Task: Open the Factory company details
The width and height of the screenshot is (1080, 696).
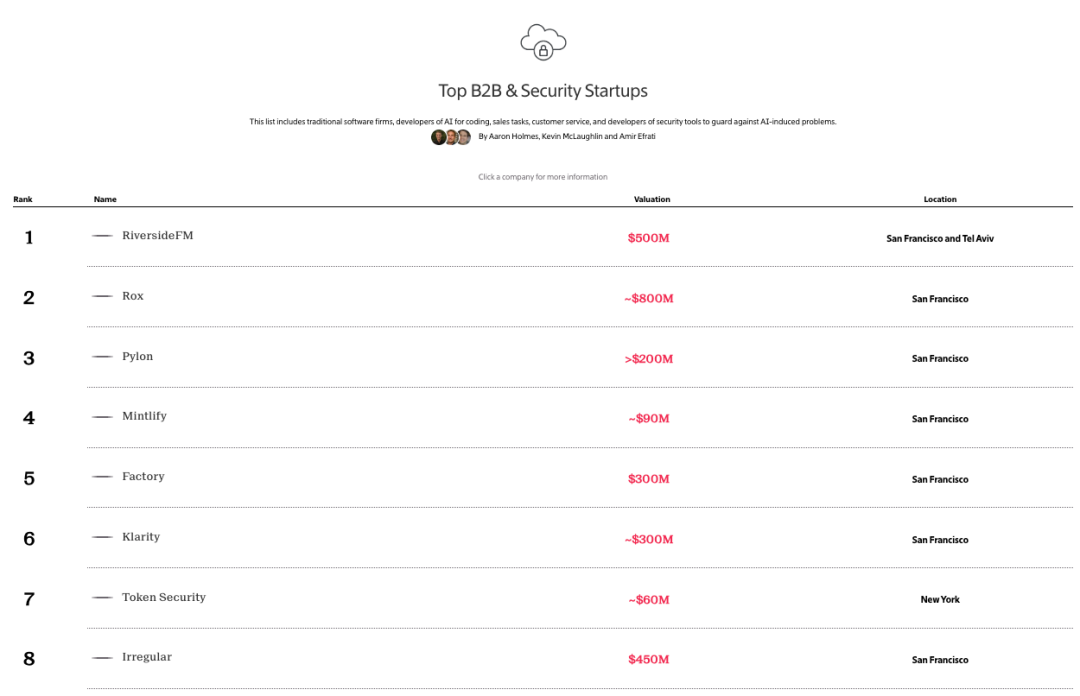Action: [143, 476]
